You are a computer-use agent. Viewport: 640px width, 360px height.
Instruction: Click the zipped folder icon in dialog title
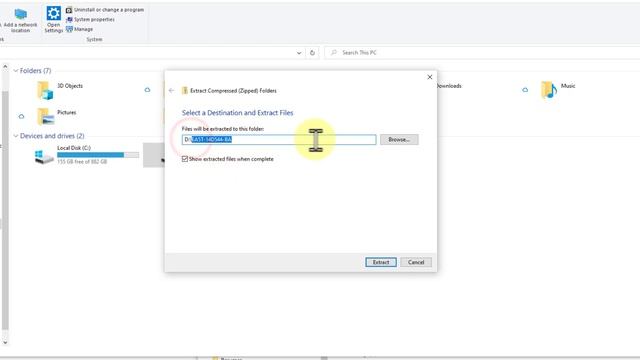184,91
